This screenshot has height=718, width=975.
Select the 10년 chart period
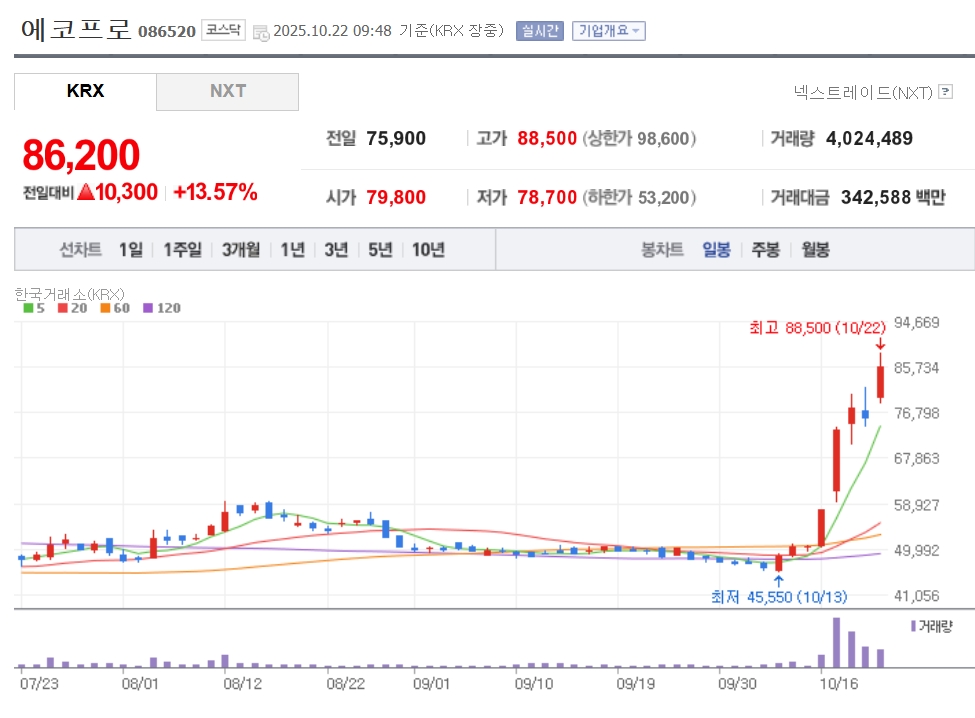[427, 250]
